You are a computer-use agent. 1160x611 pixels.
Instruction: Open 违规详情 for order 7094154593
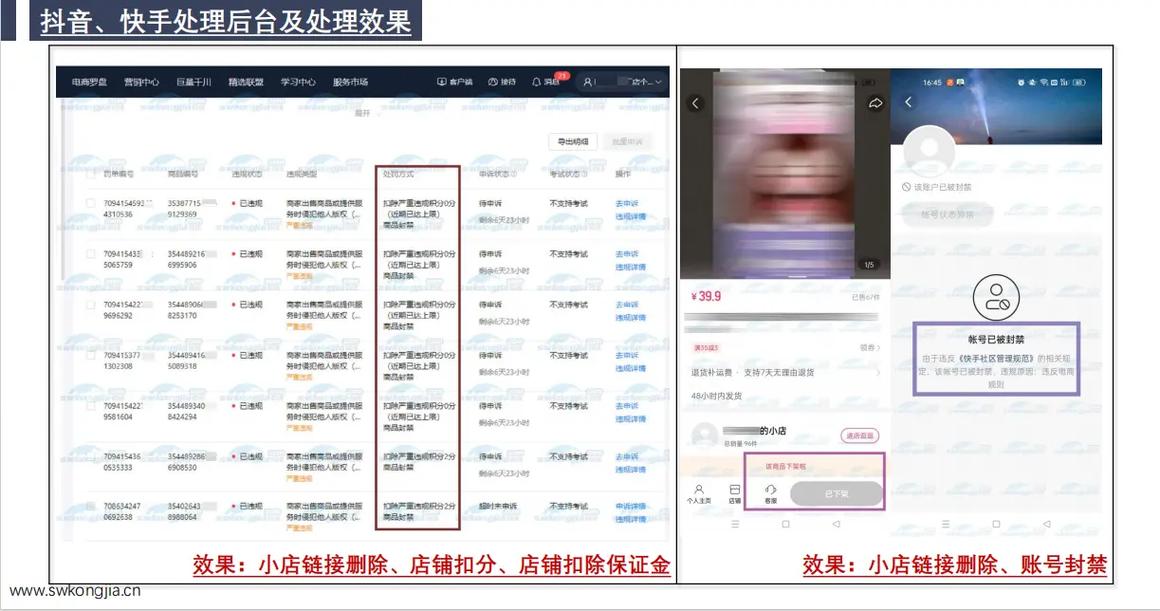coord(630,217)
